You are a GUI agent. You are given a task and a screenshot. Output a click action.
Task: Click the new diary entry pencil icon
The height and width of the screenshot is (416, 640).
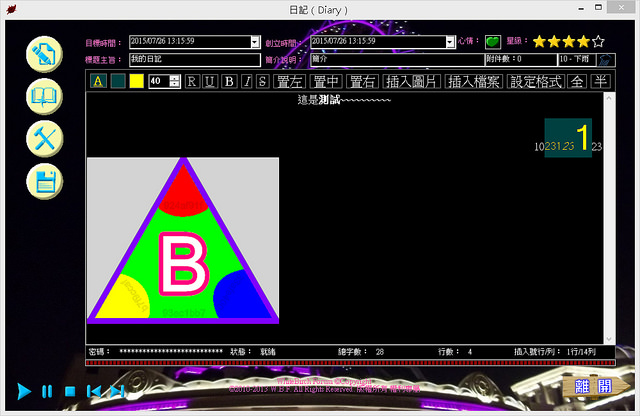44,54
